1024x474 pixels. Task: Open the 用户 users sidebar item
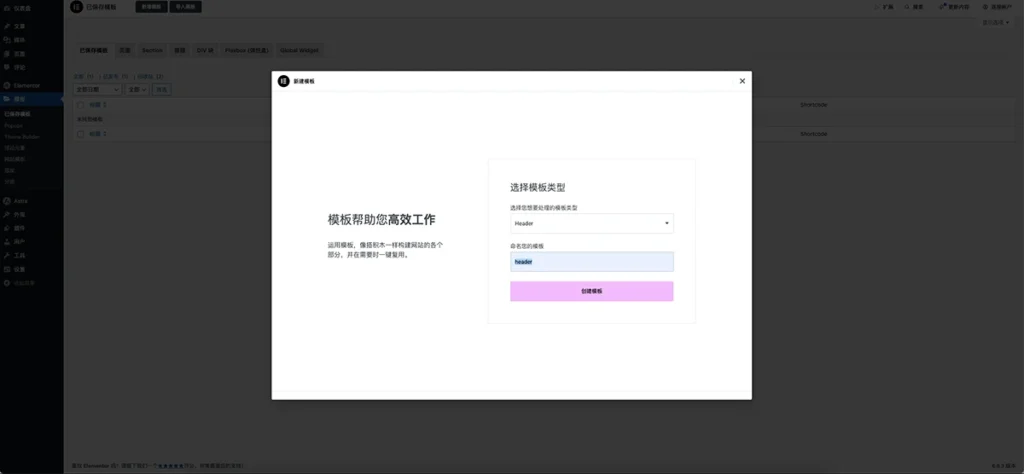(21, 242)
